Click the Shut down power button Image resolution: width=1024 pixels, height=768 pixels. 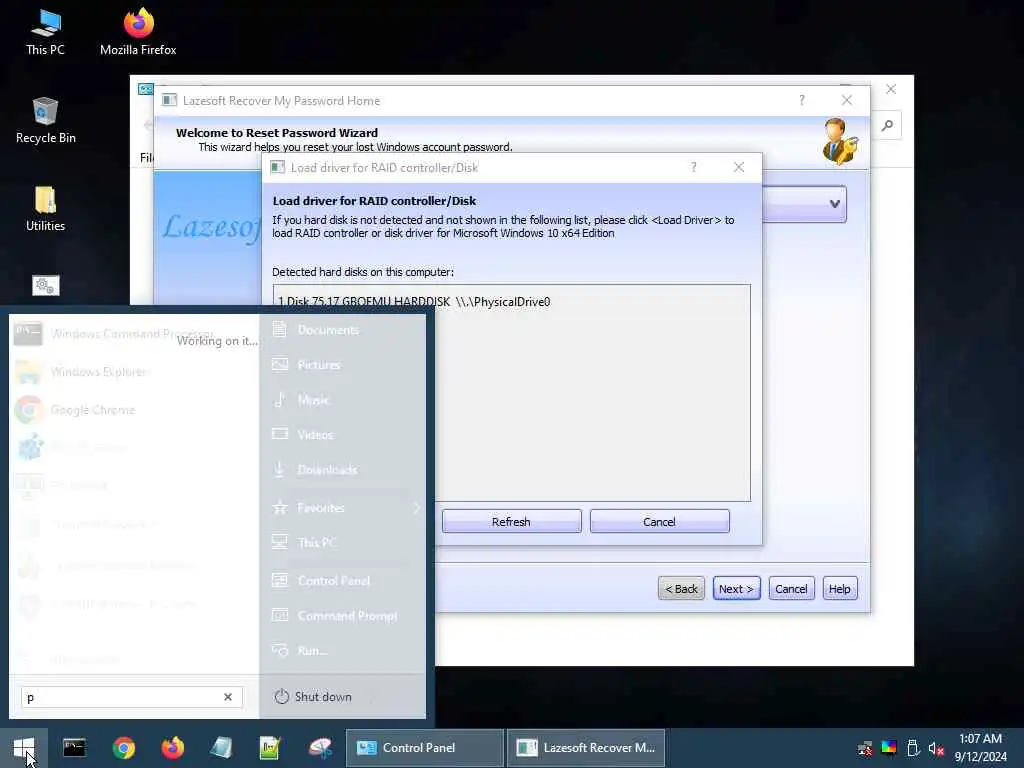click(x=313, y=697)
